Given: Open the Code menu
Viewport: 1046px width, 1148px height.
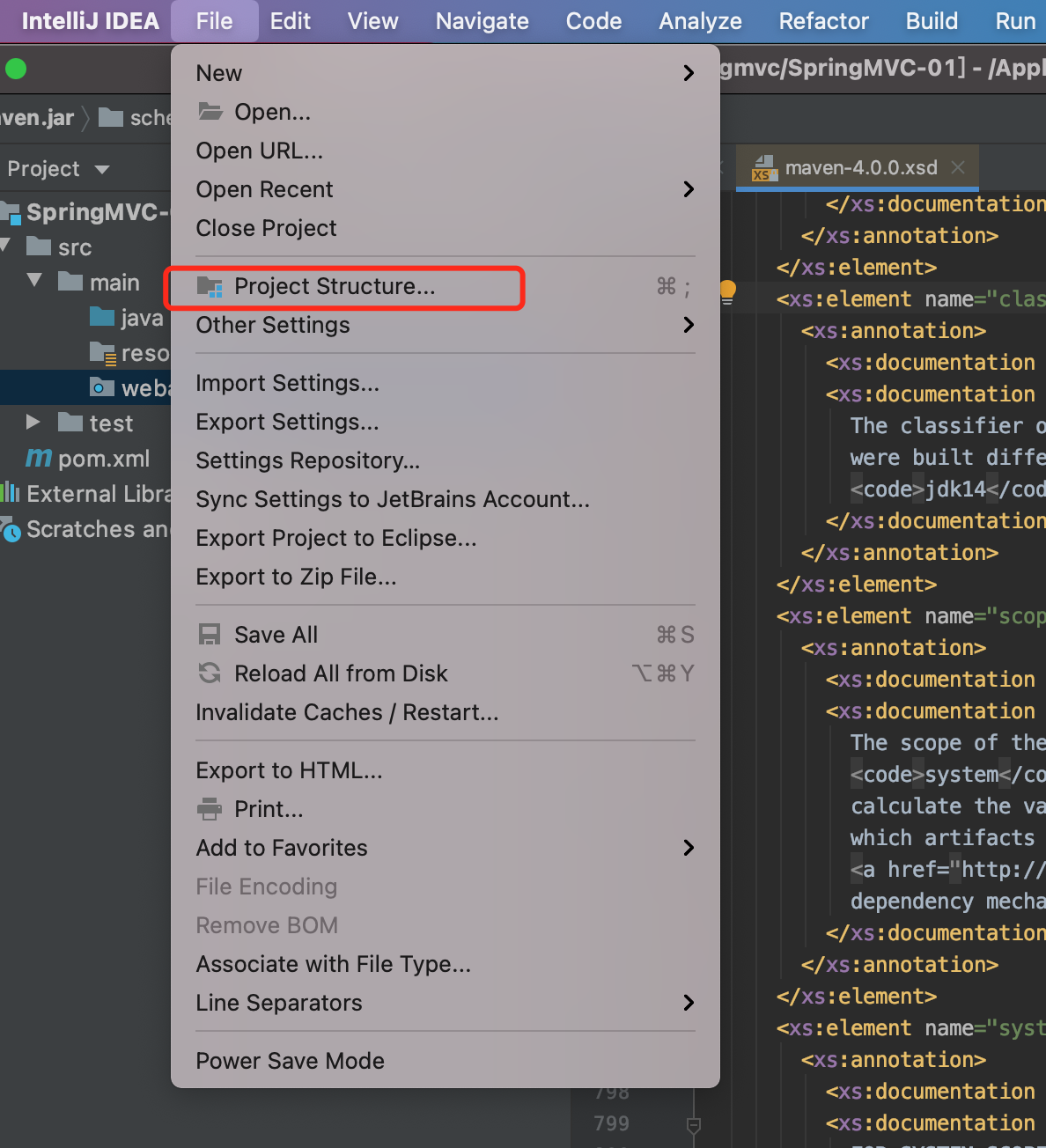Looking at the screenshot, I should click(594, 21).
